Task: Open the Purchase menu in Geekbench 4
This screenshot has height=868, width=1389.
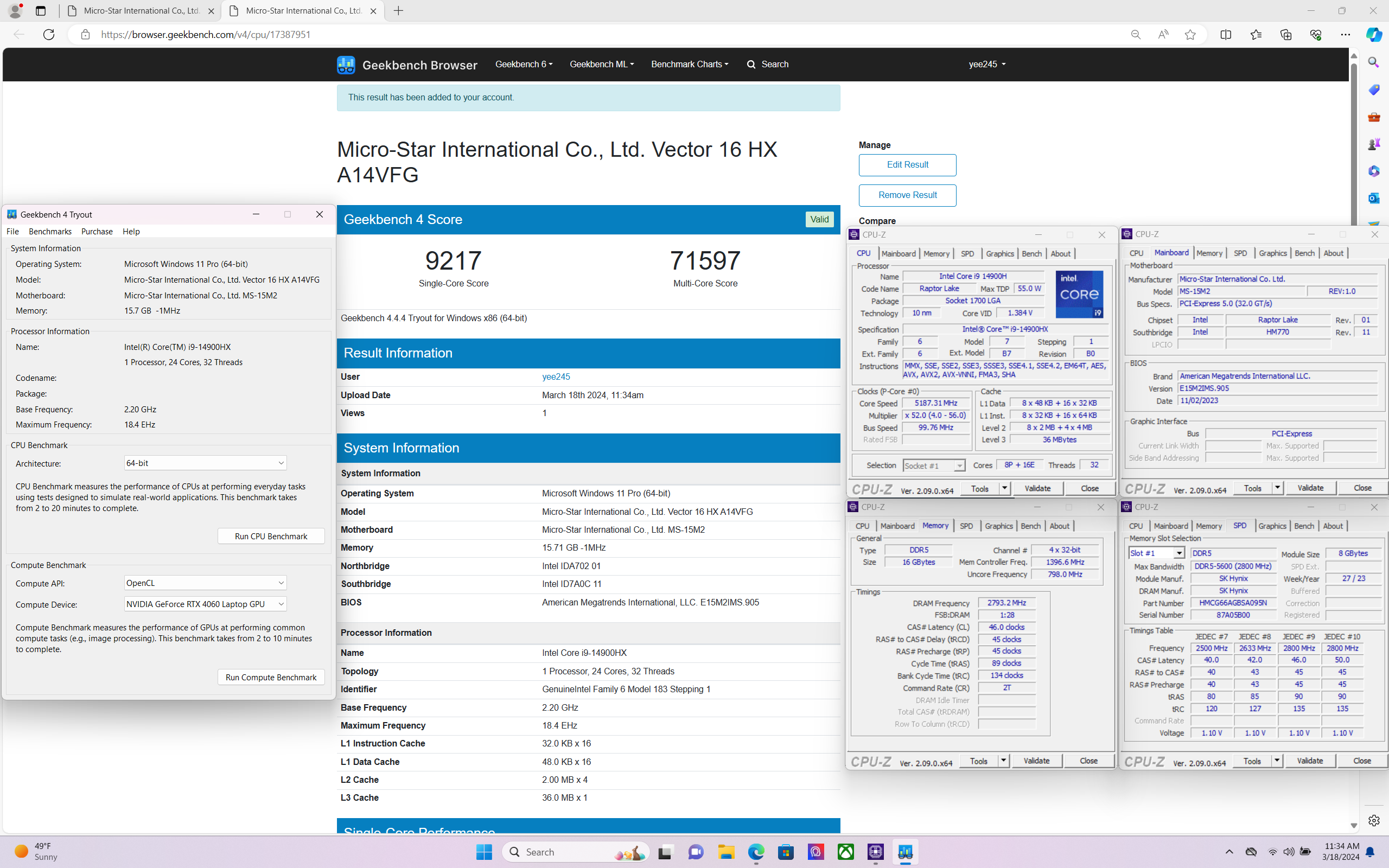Action: pos(97,231)
